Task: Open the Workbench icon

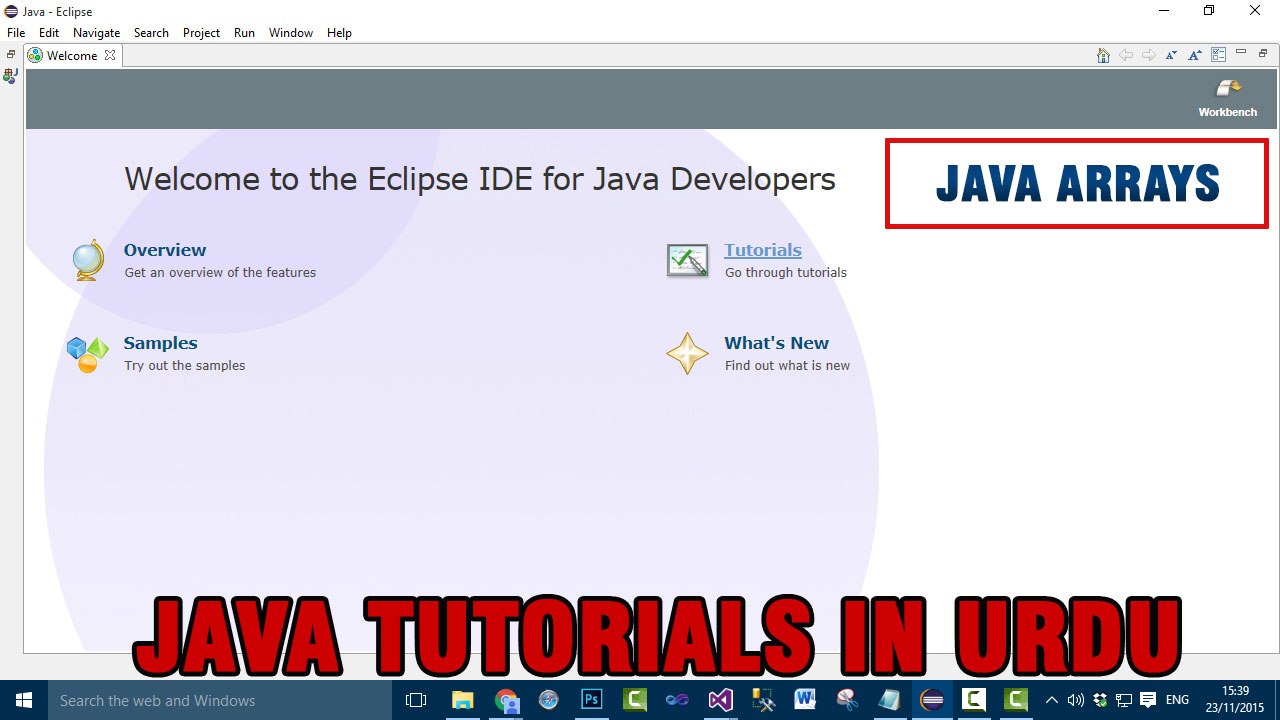Action: (x=1228, y=89)
